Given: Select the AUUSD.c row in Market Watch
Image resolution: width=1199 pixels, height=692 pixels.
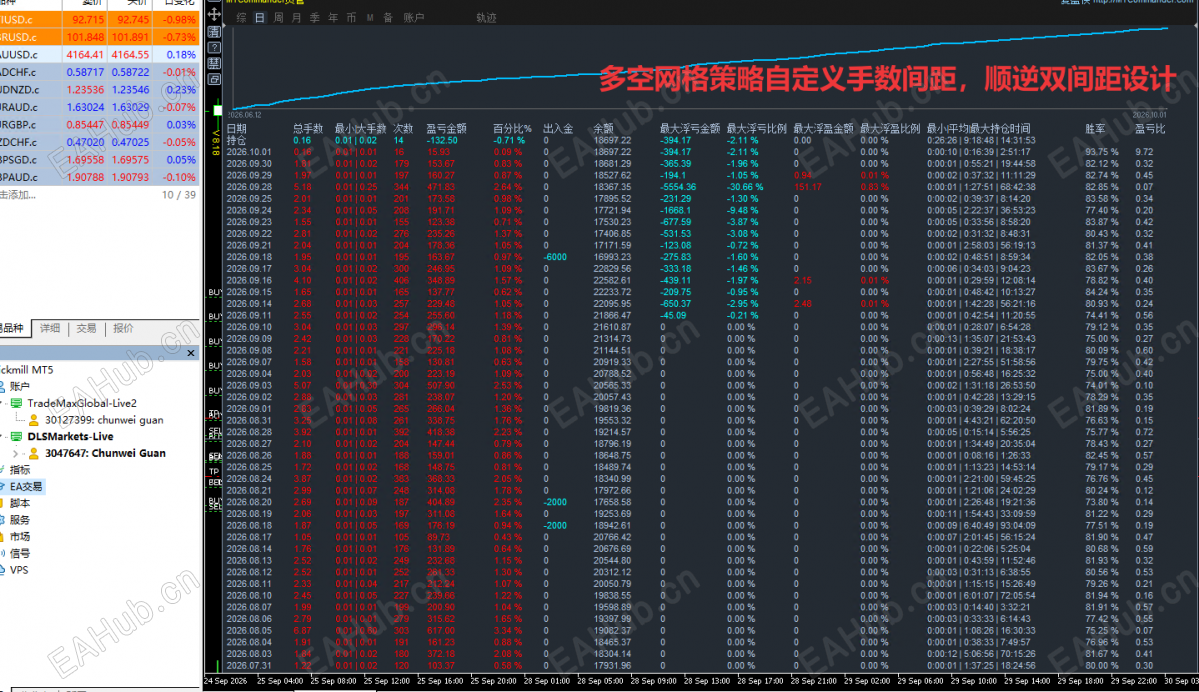Looking at the screenshot, I should click(99, 54).
